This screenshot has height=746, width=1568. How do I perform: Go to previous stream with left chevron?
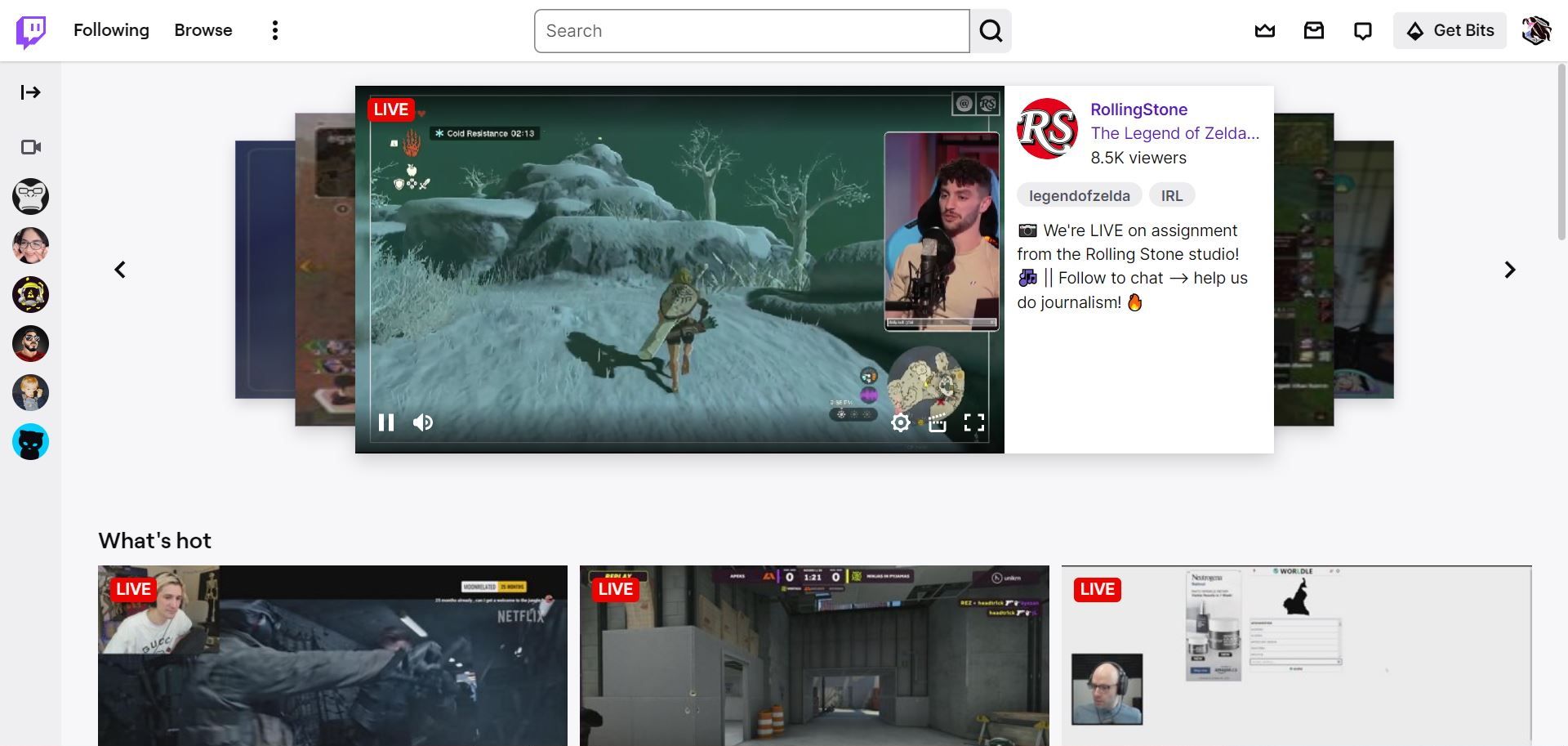click(x=119, y=270)
